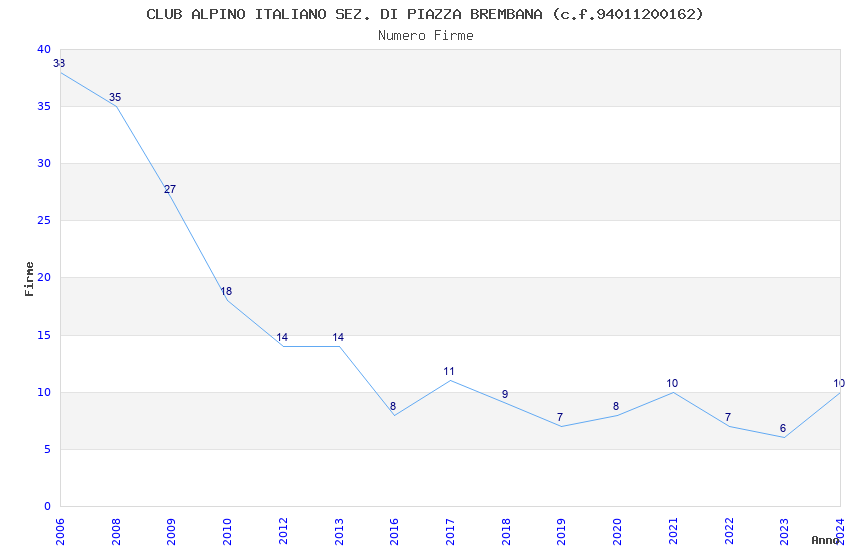The height and width of the screenshot is (550, 850).
Task: Click the y-axis tick value 35
Action: tap(44, 106)
